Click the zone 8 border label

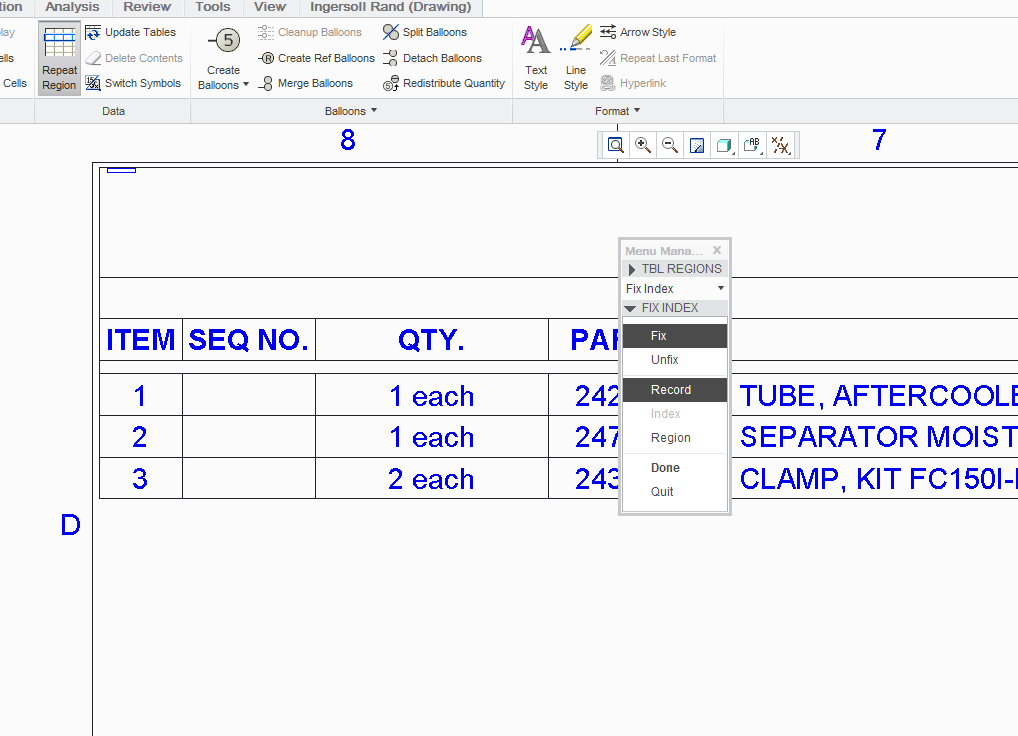[x=347, y=140]
